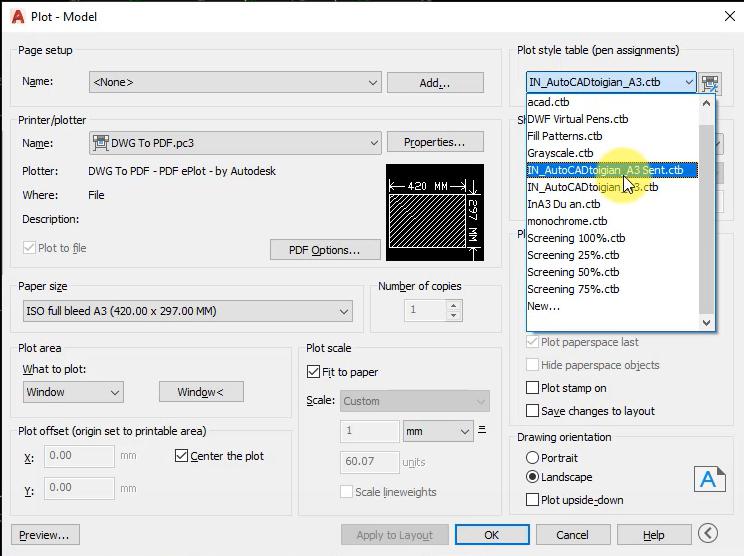The image size is (744, 556).
Task: Click Help button
Action: pos(654,535)
